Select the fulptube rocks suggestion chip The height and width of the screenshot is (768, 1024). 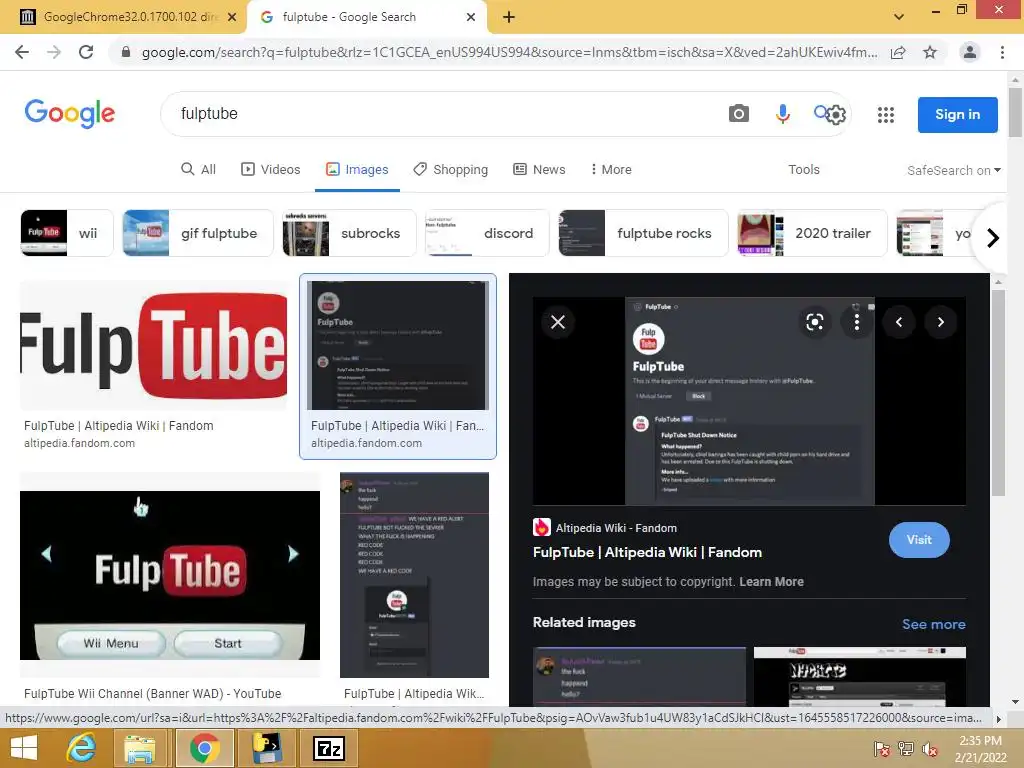tap(643, 233)
